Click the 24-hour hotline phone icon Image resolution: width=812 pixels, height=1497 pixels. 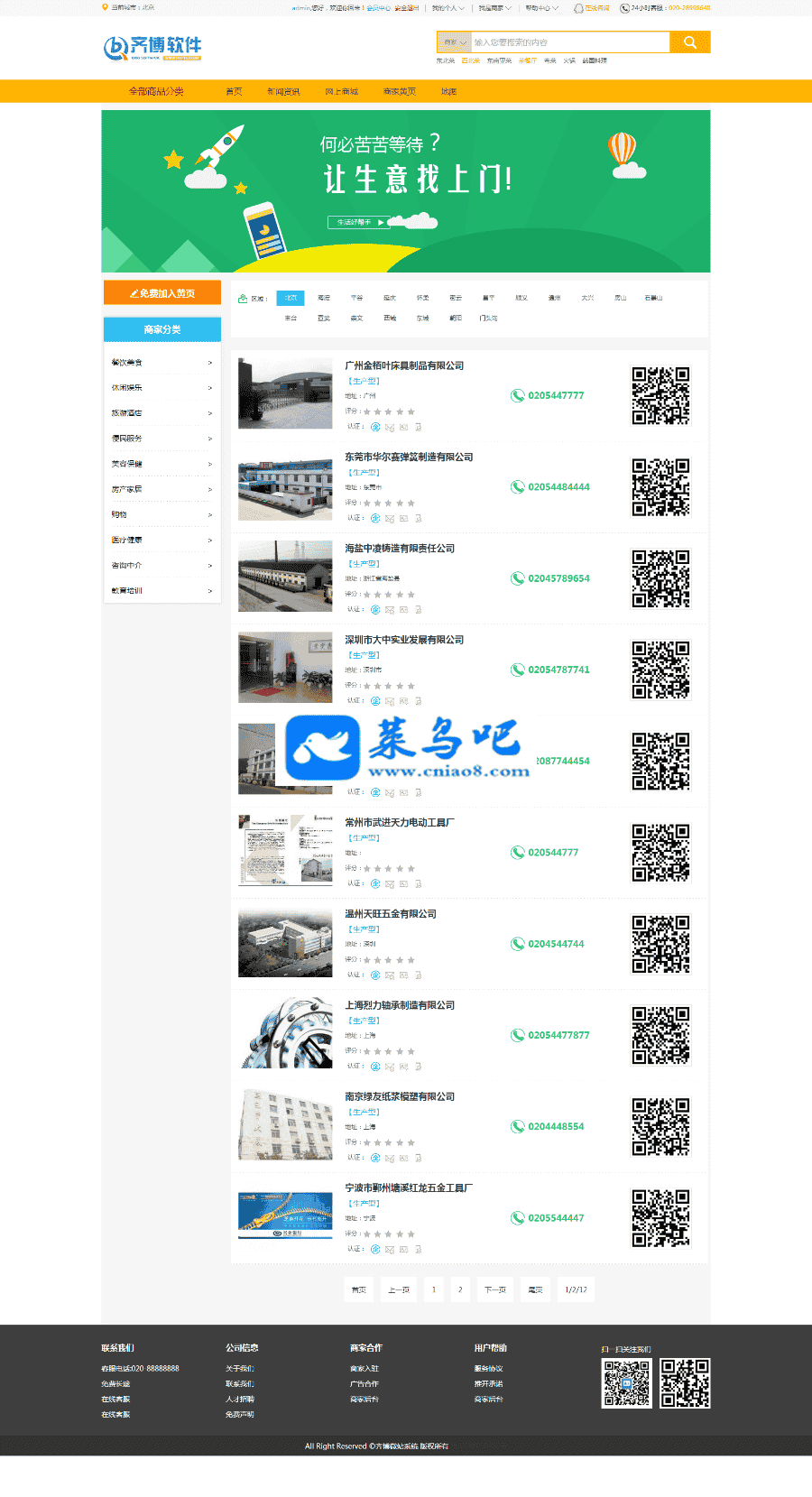coord(624,8)
